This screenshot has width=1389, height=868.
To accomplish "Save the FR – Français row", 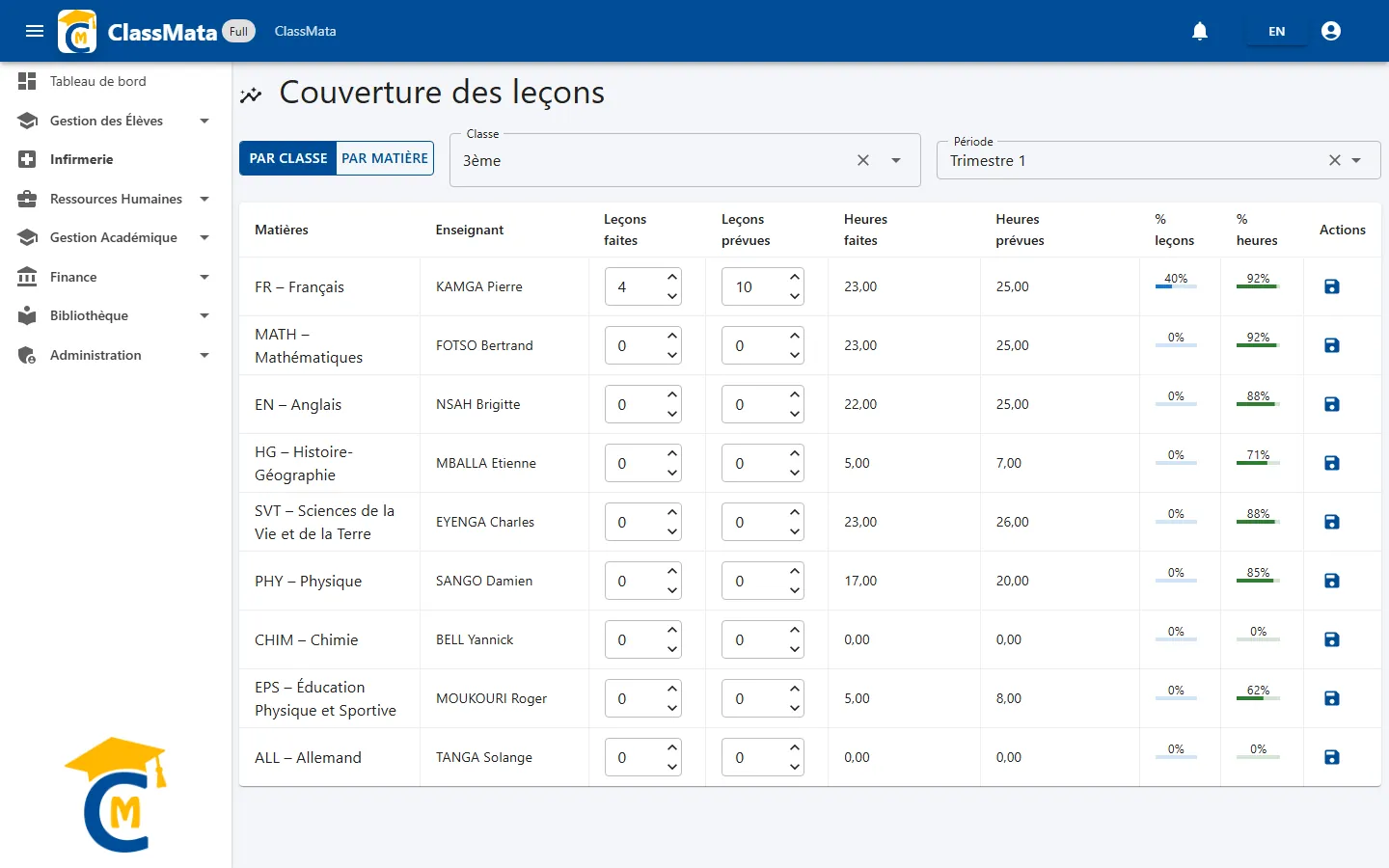I will (x=1332, y=286).
